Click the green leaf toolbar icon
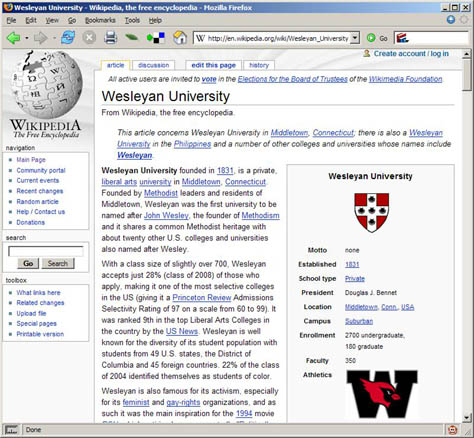 (x=132, y=37)
